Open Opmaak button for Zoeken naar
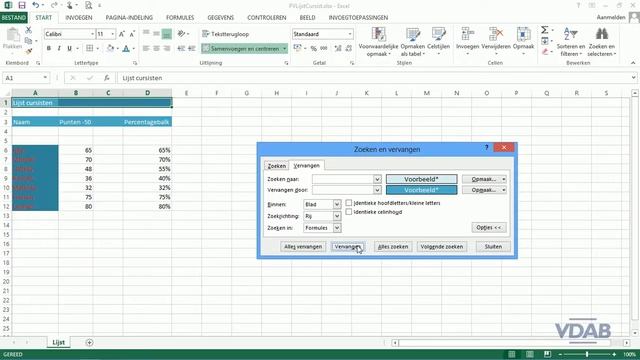This screenshot has height=360, width=640. 484,179
